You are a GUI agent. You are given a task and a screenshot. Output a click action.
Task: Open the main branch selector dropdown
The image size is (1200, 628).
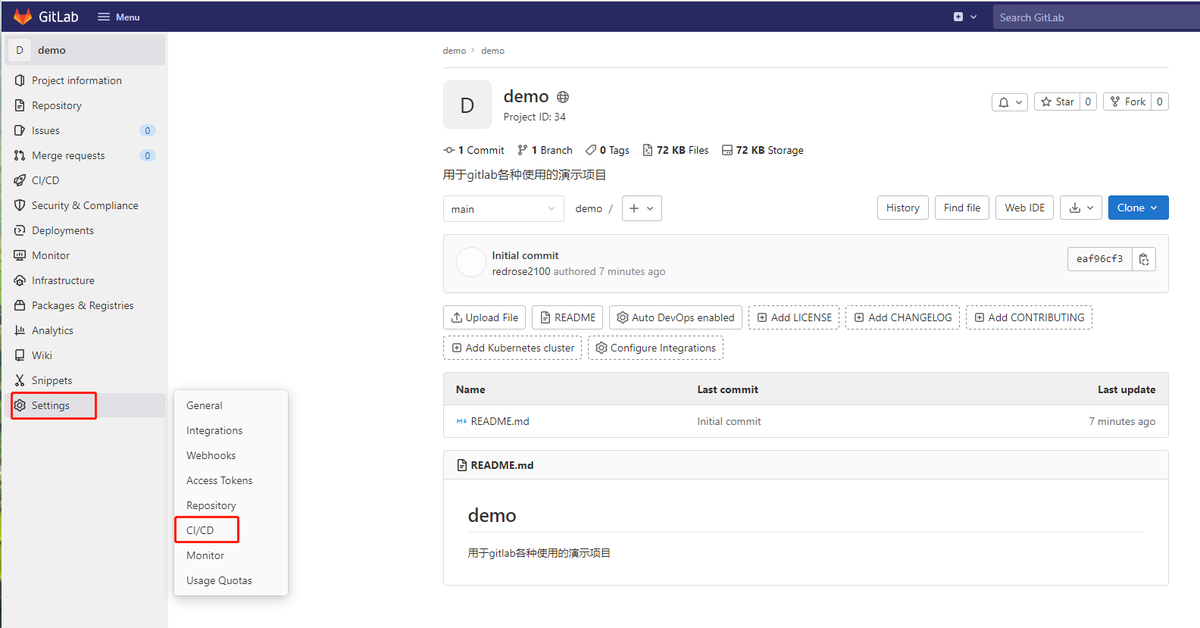(504, 208)
